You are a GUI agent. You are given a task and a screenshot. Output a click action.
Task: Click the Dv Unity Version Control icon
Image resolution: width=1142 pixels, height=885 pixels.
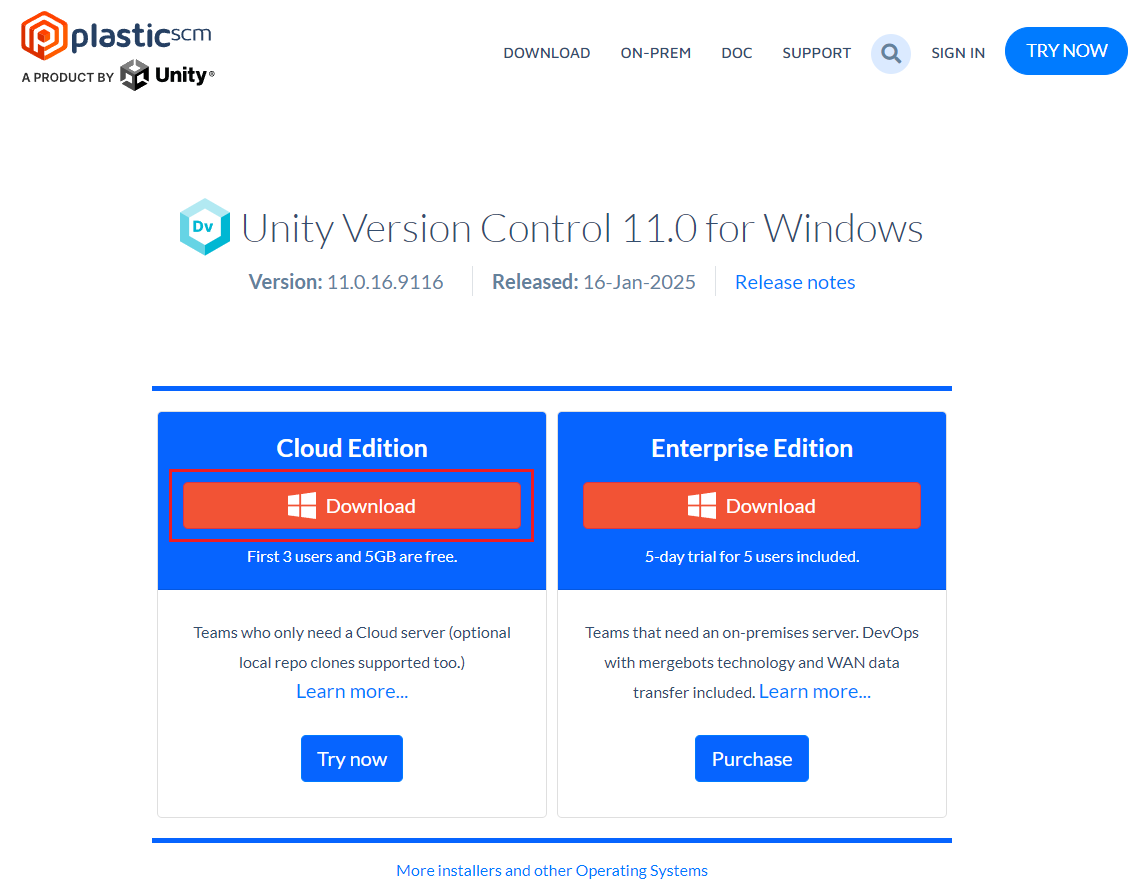205,227
